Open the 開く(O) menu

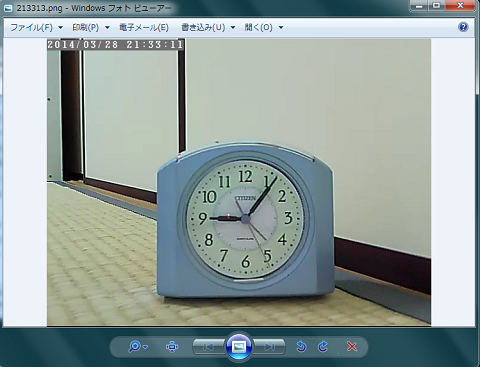(x=259, y=27)
